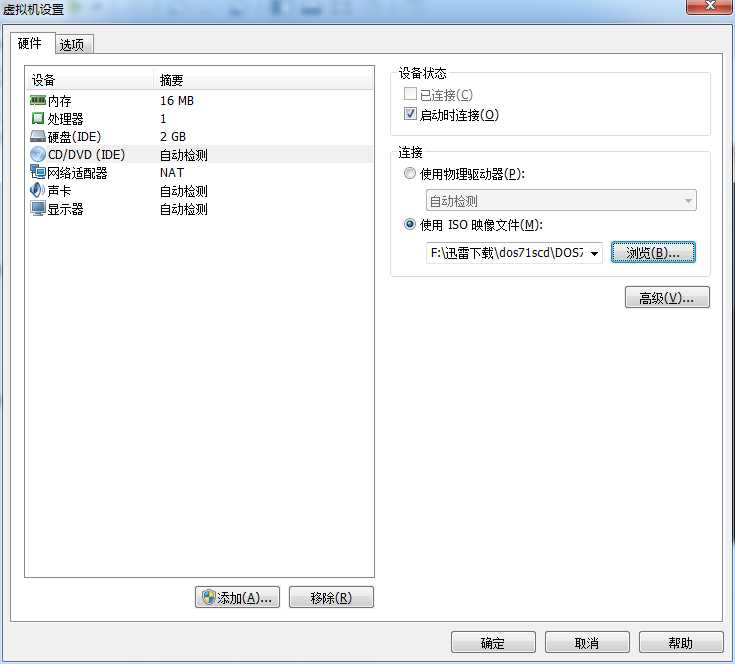
Task: Click the 浏览(B)... button
Action: tap(653, 253)
